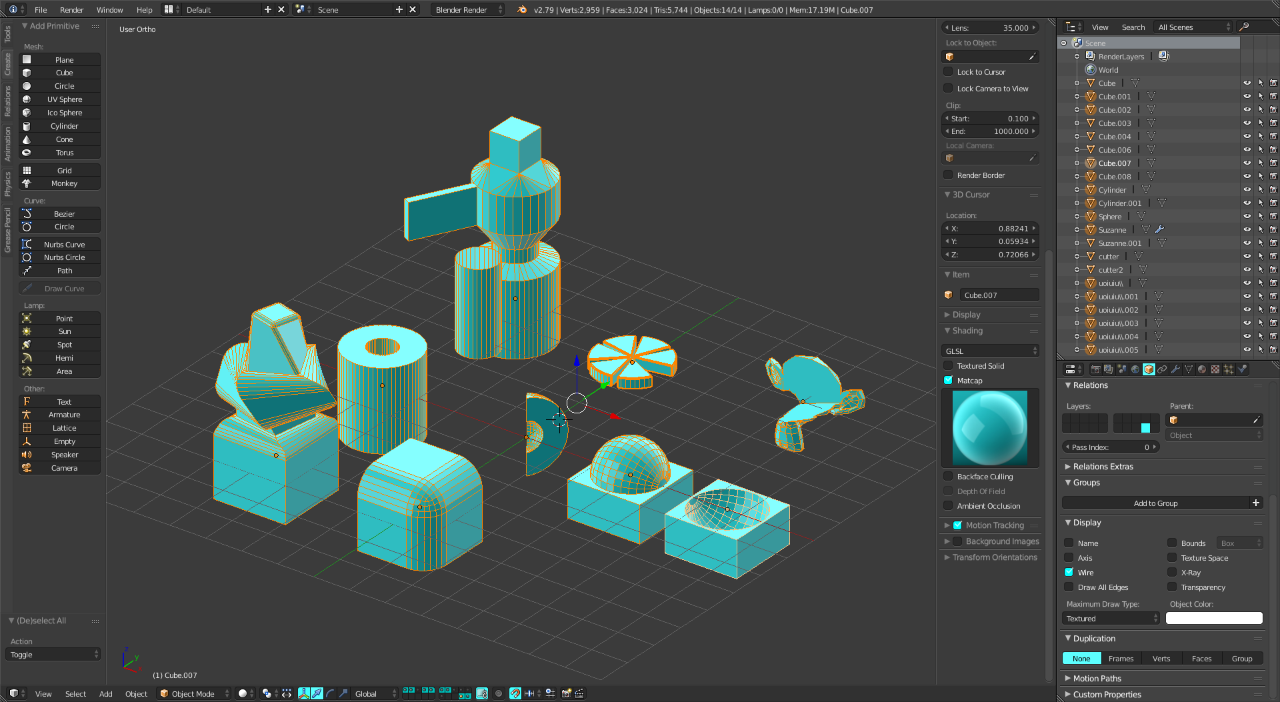Screen dimensions: 1280x702
Task: Open the Modifiers wrench tab in Properties
Action: (1175, 369)
